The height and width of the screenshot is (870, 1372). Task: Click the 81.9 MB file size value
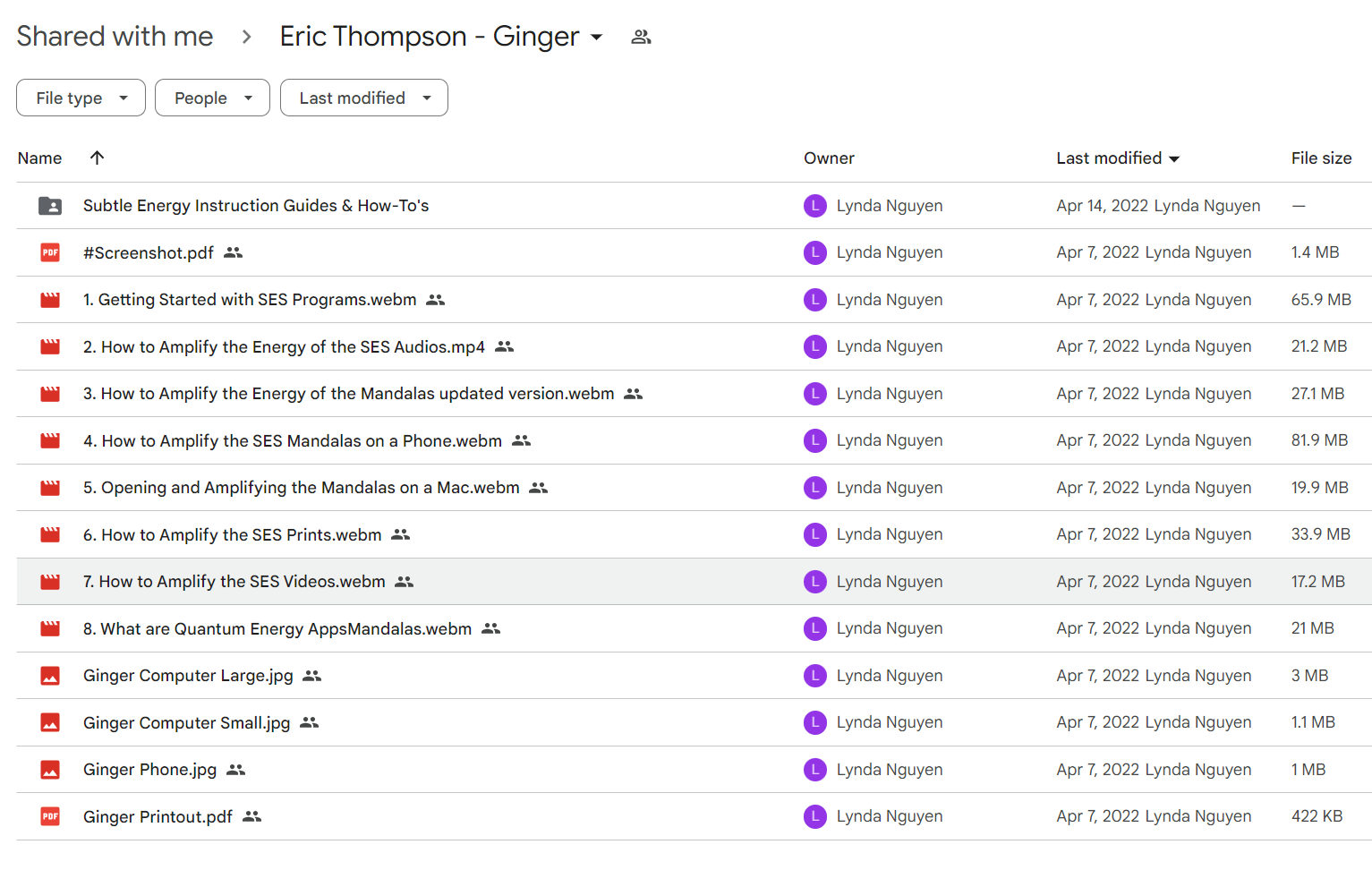click(1319, 440)
